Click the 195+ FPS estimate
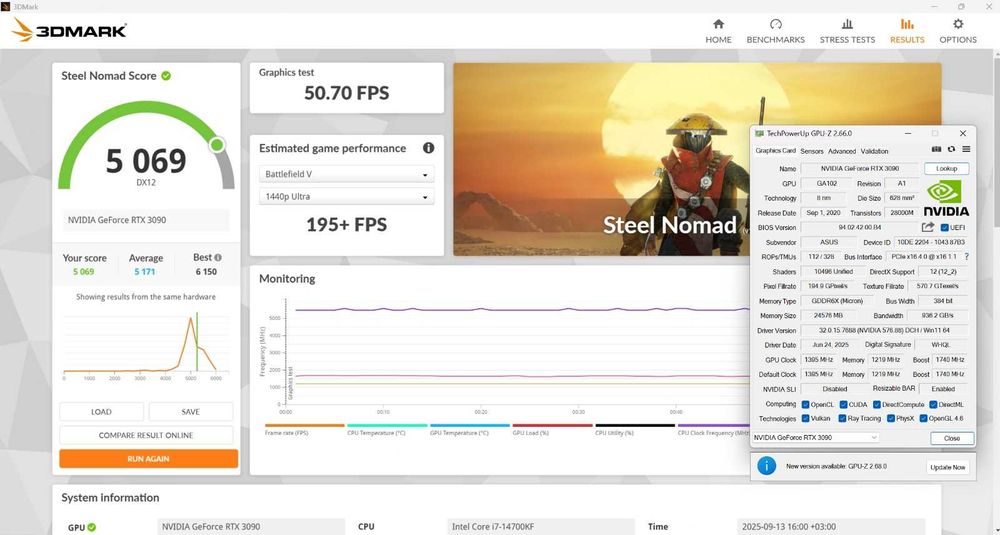1000x535 pixels. coord(346,224)
